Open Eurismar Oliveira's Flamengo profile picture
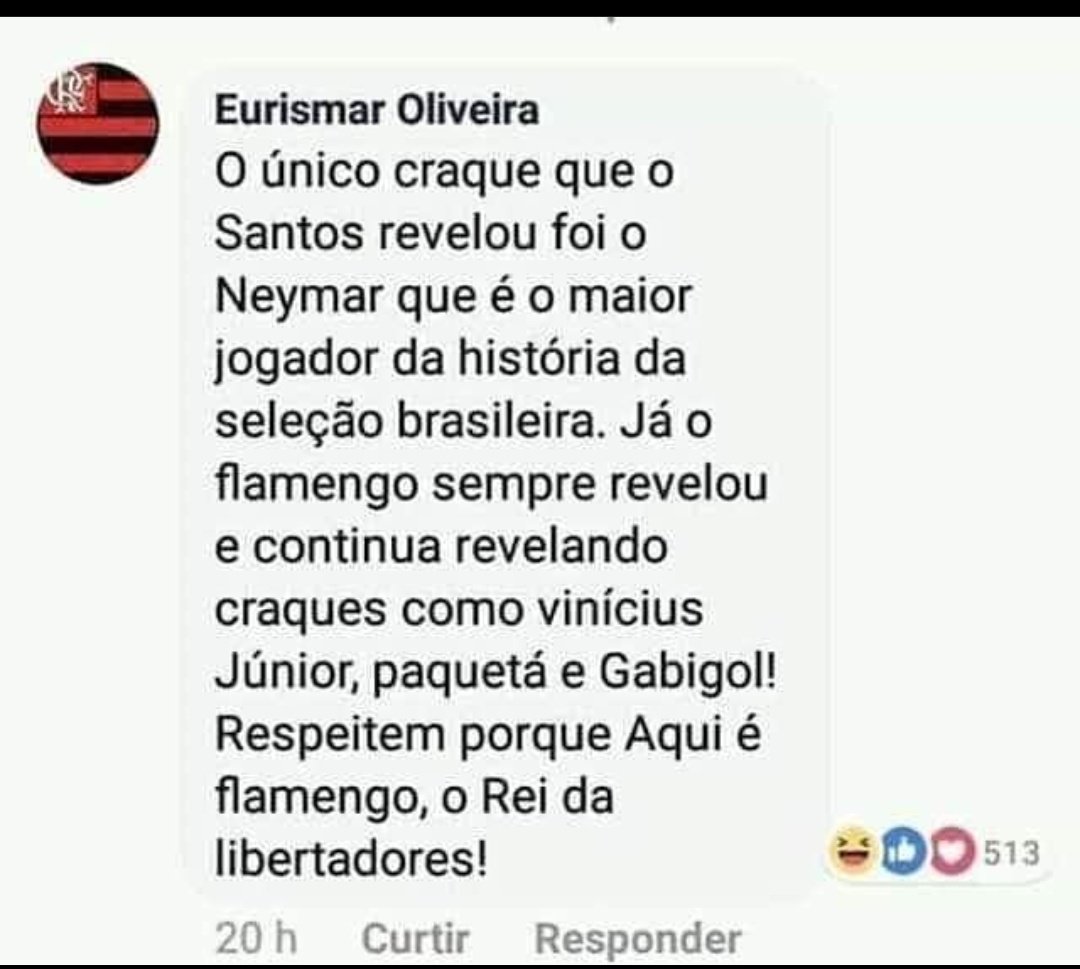The image size is (1080, 969). [x=98, y=124]
